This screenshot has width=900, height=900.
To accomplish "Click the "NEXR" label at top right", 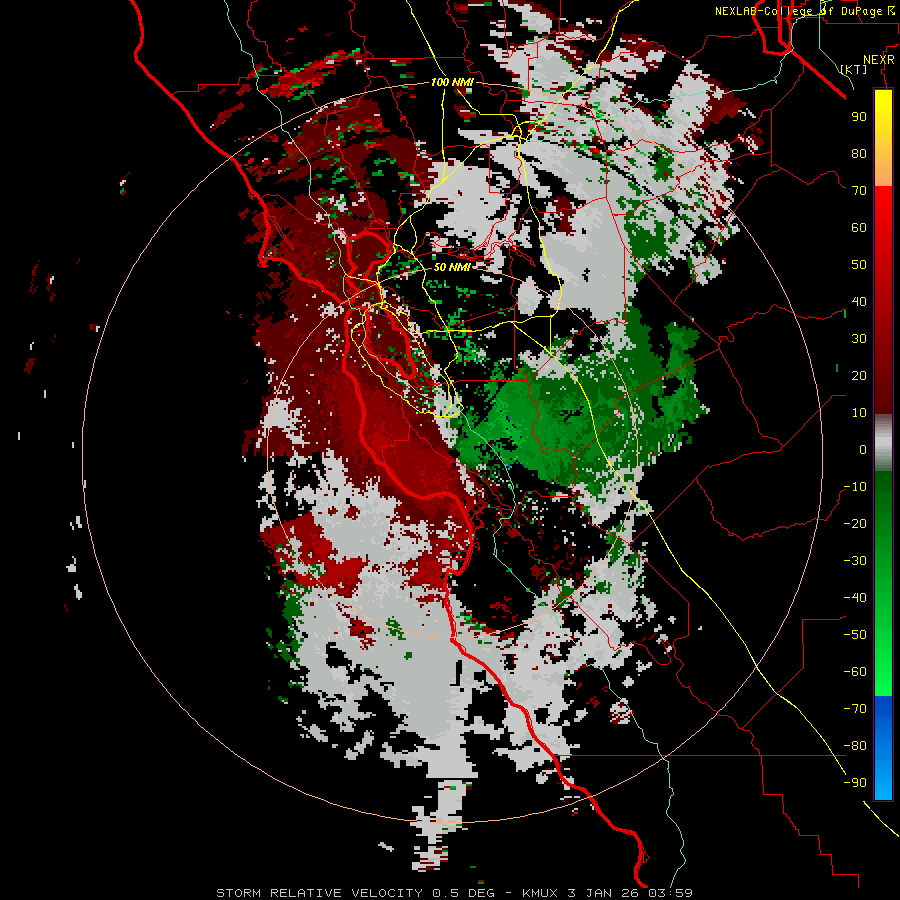I will [879, 60].
